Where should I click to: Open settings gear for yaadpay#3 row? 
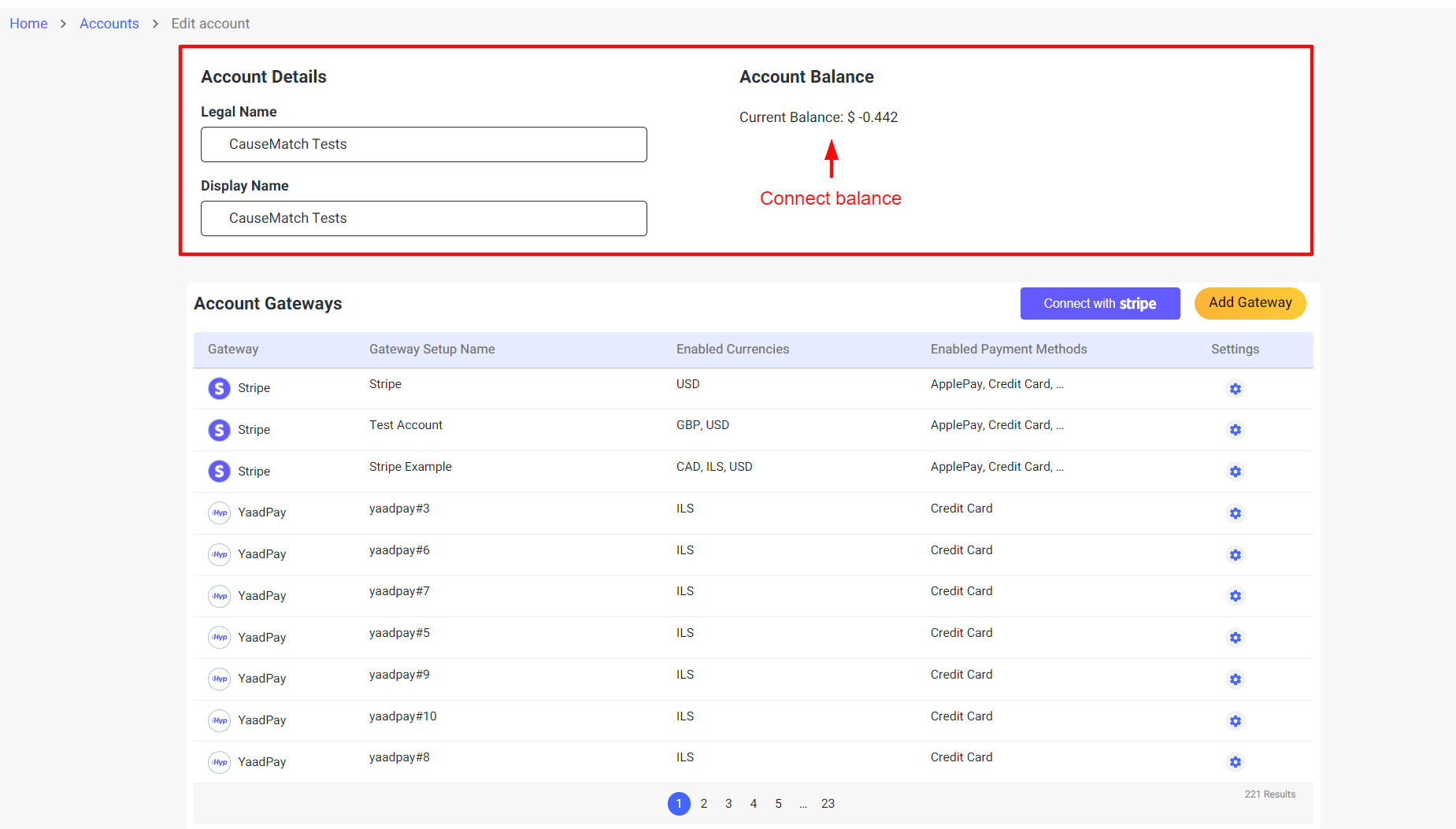(1235, 513)
